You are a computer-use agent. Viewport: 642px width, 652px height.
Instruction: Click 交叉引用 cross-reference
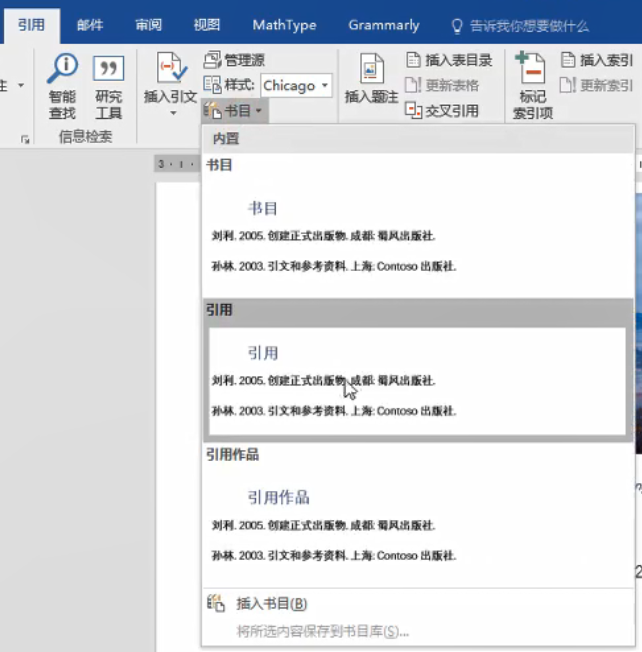coord(442,111)
